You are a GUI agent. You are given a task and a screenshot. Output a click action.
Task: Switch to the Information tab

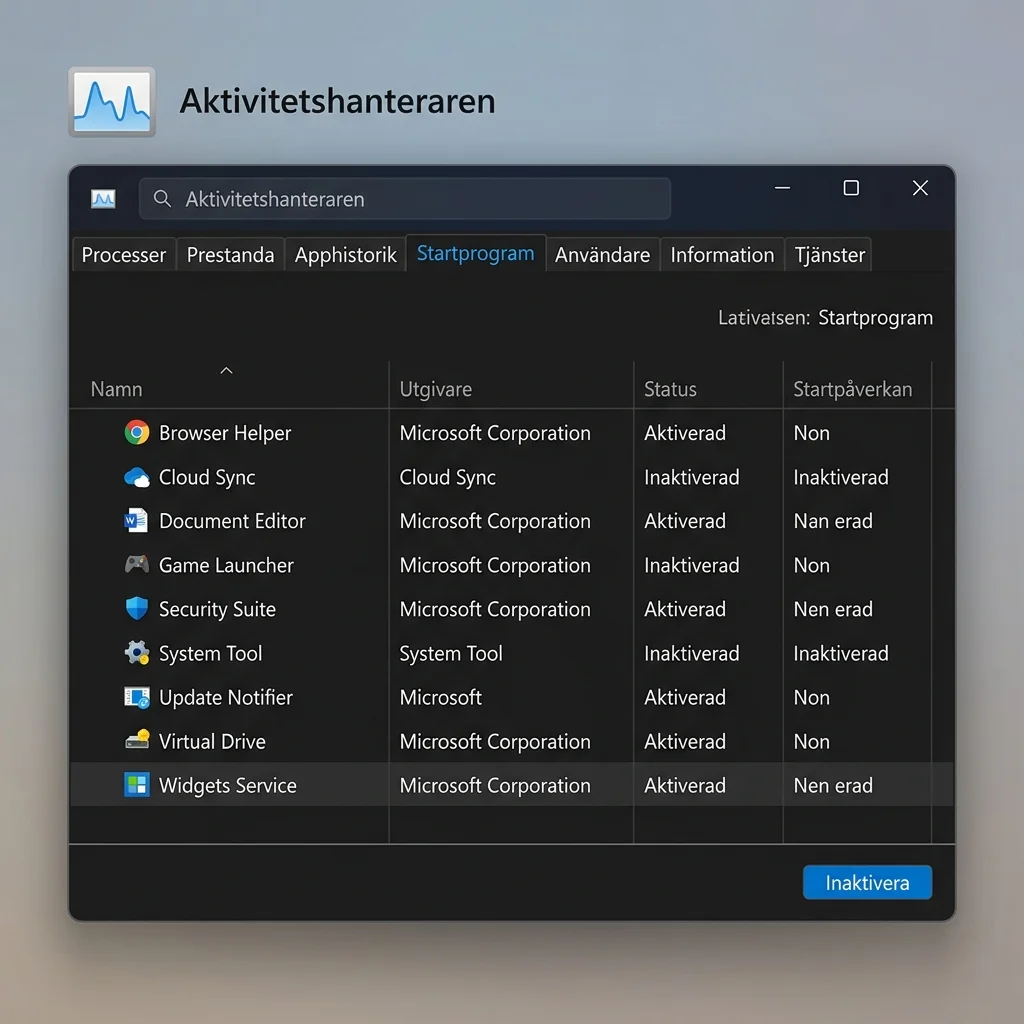click(x=722, y=255)
